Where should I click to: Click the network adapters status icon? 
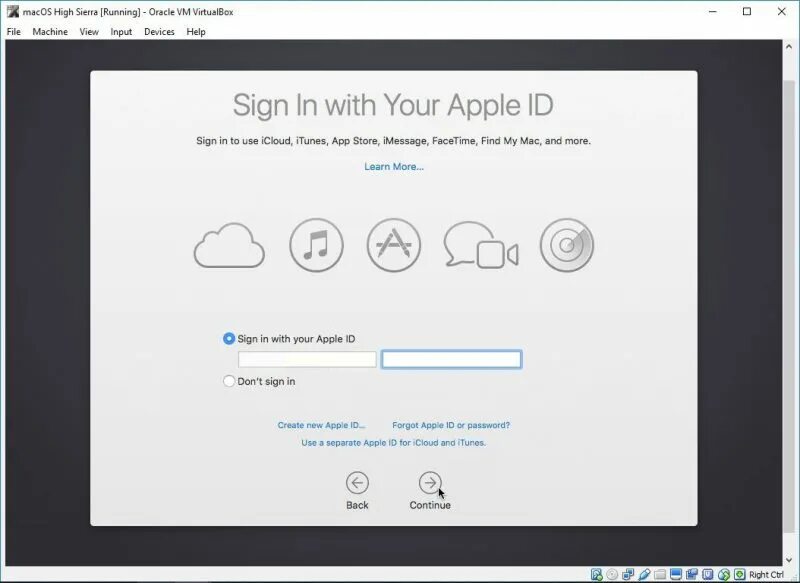click(x=628, y=574)
